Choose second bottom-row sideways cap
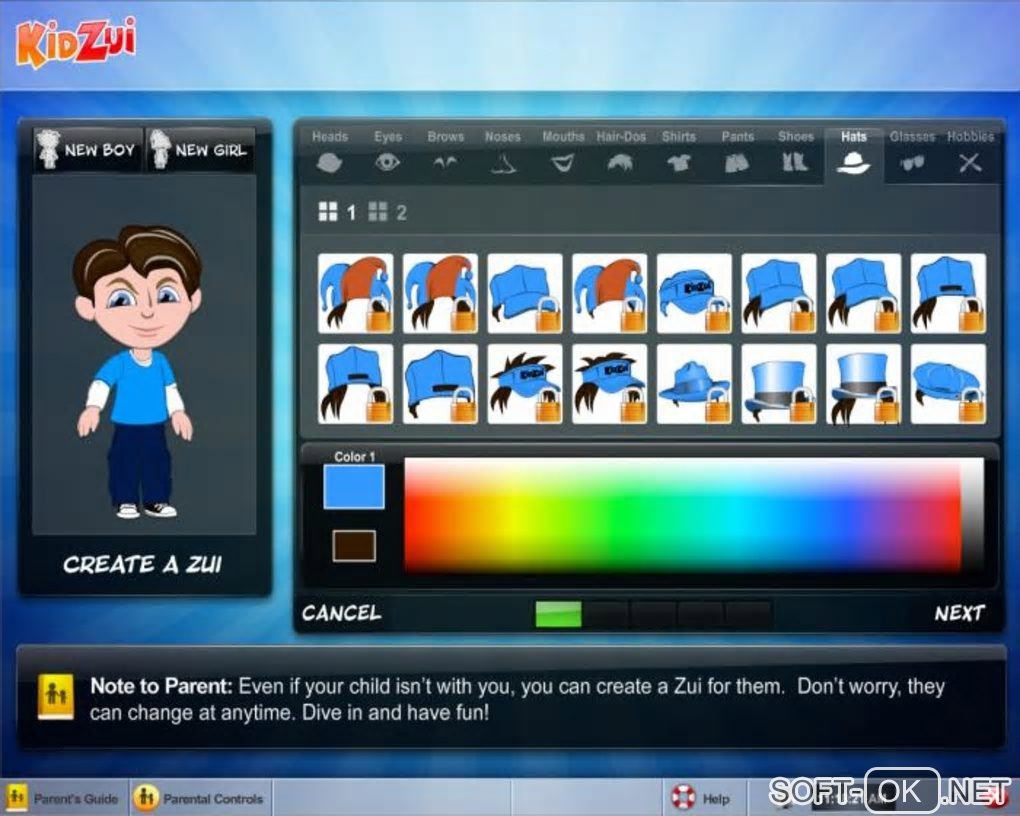1020x816 pixels. click(440, 384)
